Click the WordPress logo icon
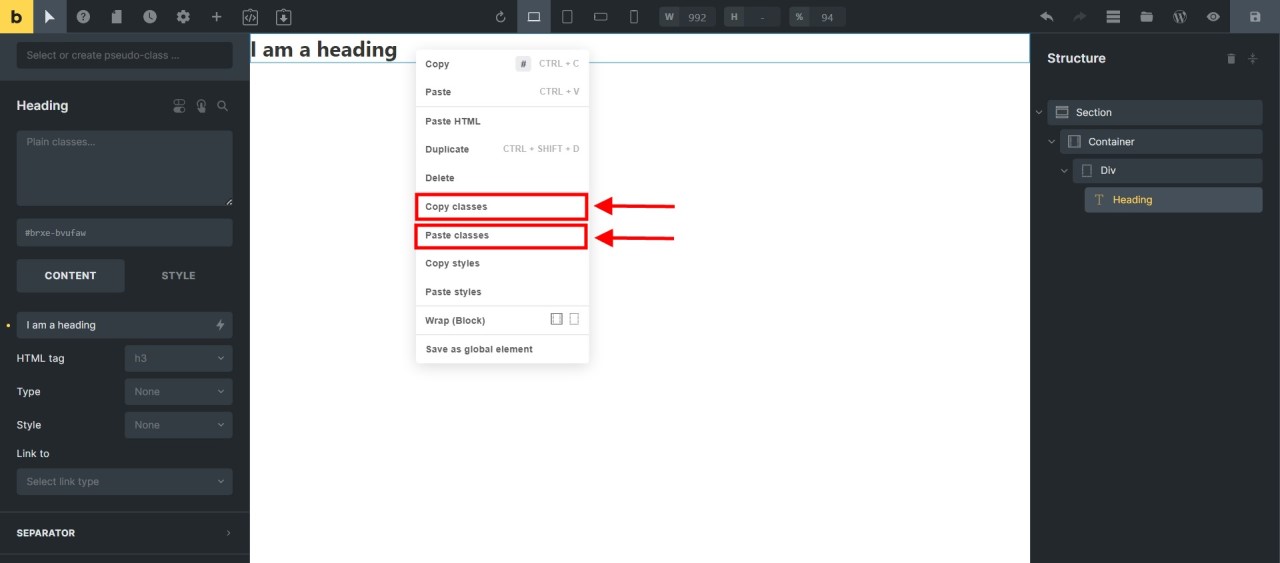This screenshot has width=1280, height=563. (1180, 17)
